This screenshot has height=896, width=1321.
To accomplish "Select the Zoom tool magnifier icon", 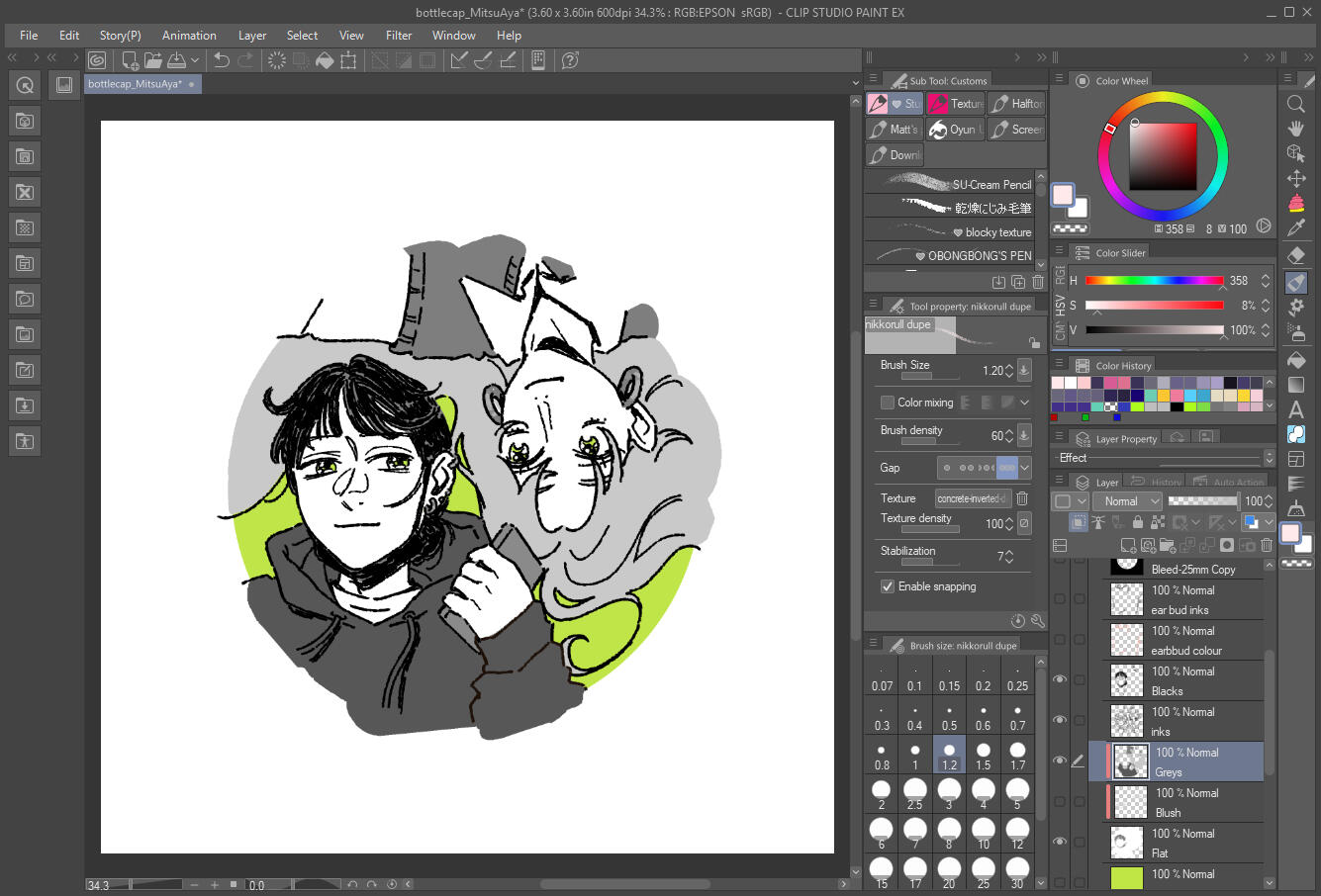I will [1296, 103].
